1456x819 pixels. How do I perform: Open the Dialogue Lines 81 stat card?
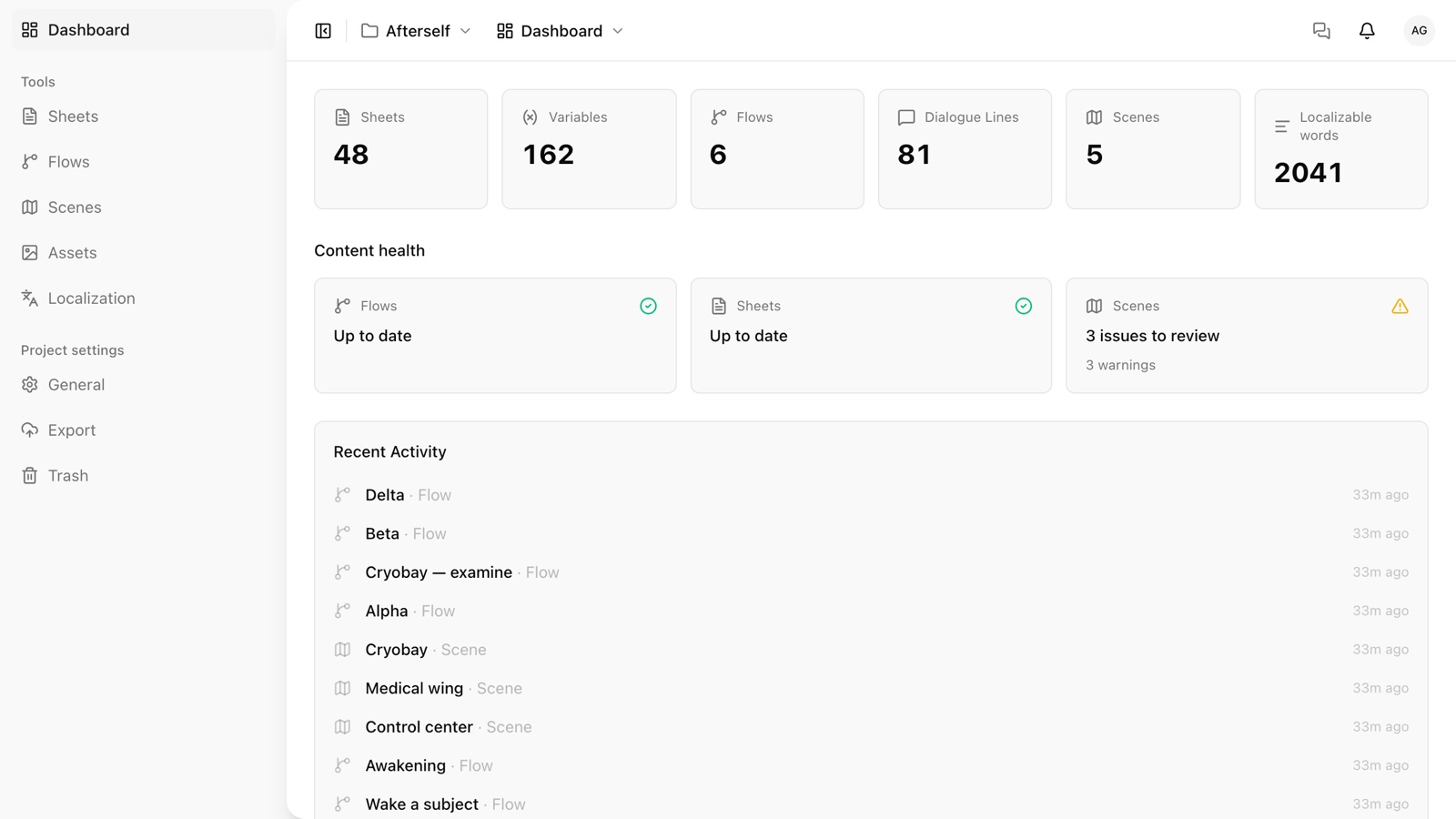[x=965, y=149]
